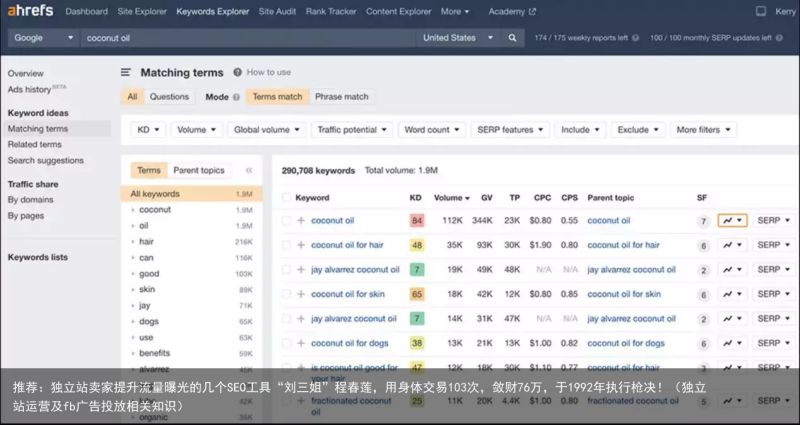This screenshot has height=425, width=800.
Task: Open trend chart for coconut oil for skin
Action: click(x=733, y=294)
